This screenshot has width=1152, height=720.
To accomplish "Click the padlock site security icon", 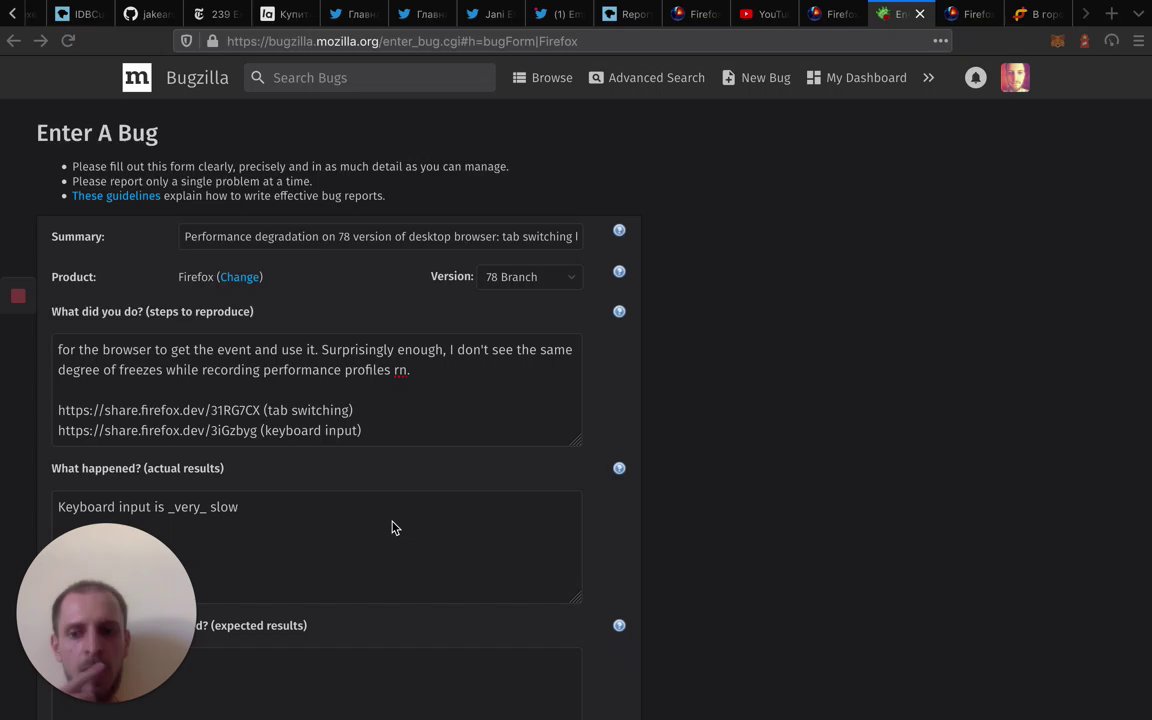I will (212, 41).
